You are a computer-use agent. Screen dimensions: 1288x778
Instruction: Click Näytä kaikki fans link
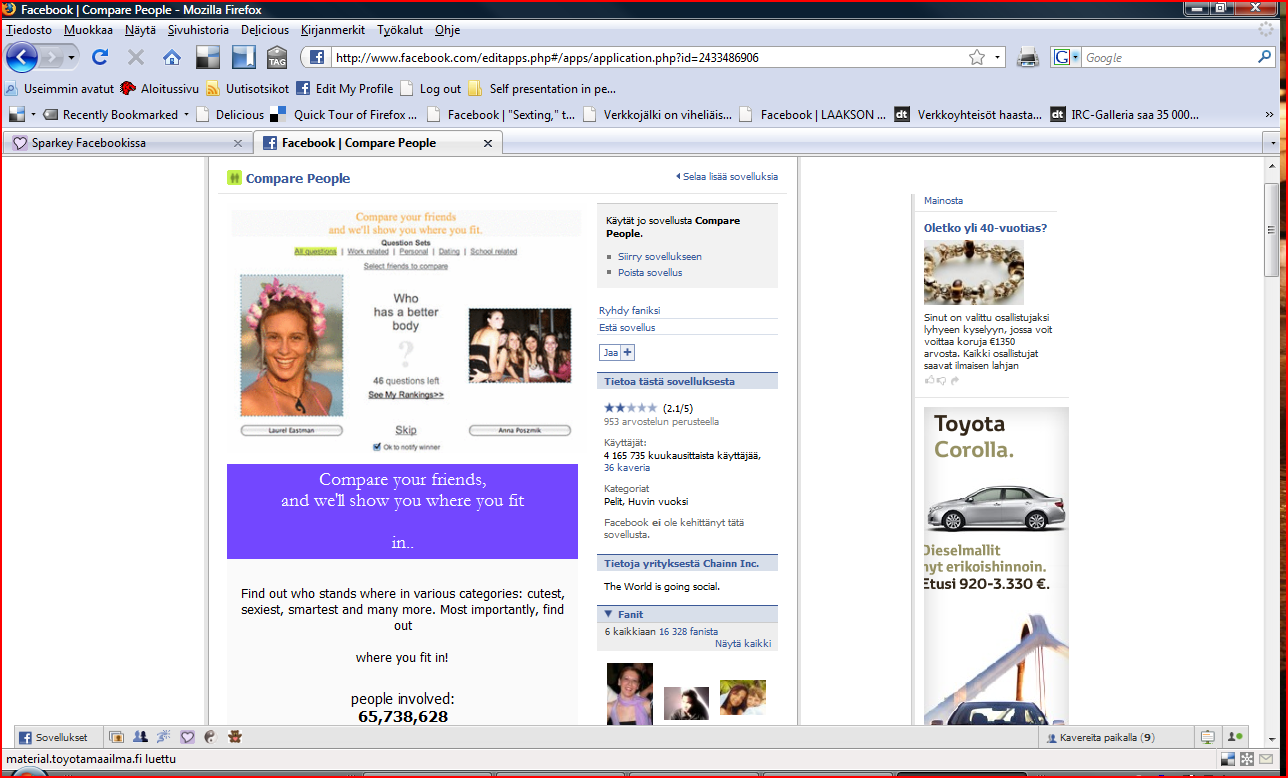tap(743, 644)
